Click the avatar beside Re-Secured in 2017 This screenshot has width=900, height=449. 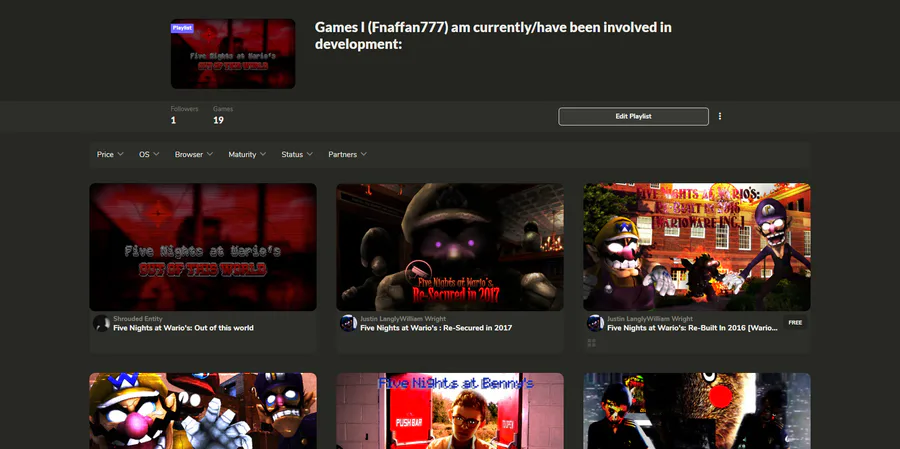coord(348,323)
